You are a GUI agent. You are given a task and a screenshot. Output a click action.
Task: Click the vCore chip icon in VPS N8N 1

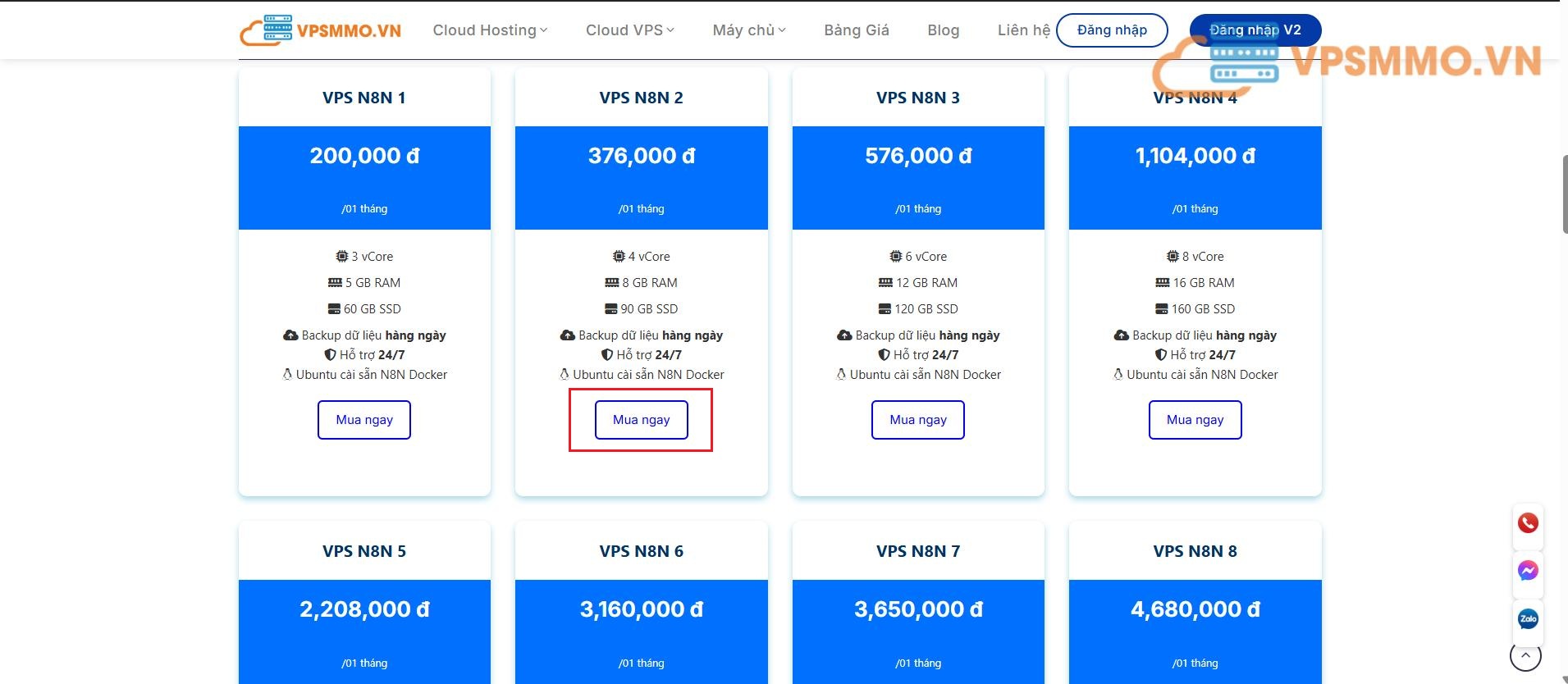coord(342,257)
